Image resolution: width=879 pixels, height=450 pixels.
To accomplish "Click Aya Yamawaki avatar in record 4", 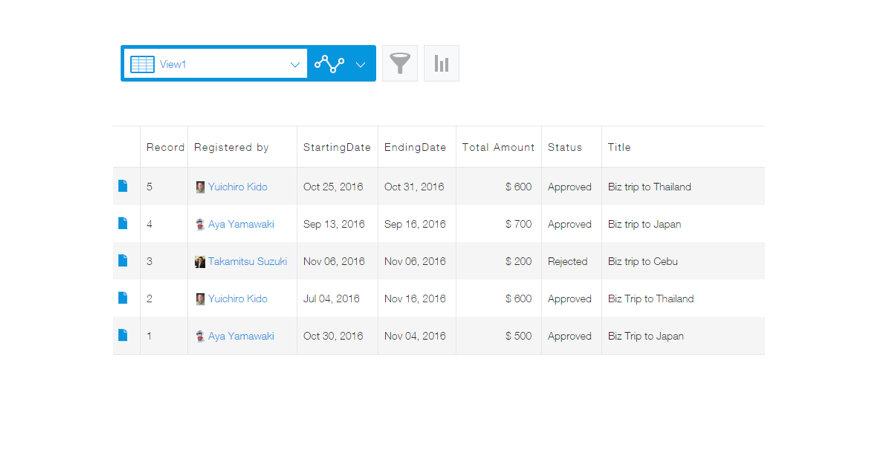I will [200, 224].
